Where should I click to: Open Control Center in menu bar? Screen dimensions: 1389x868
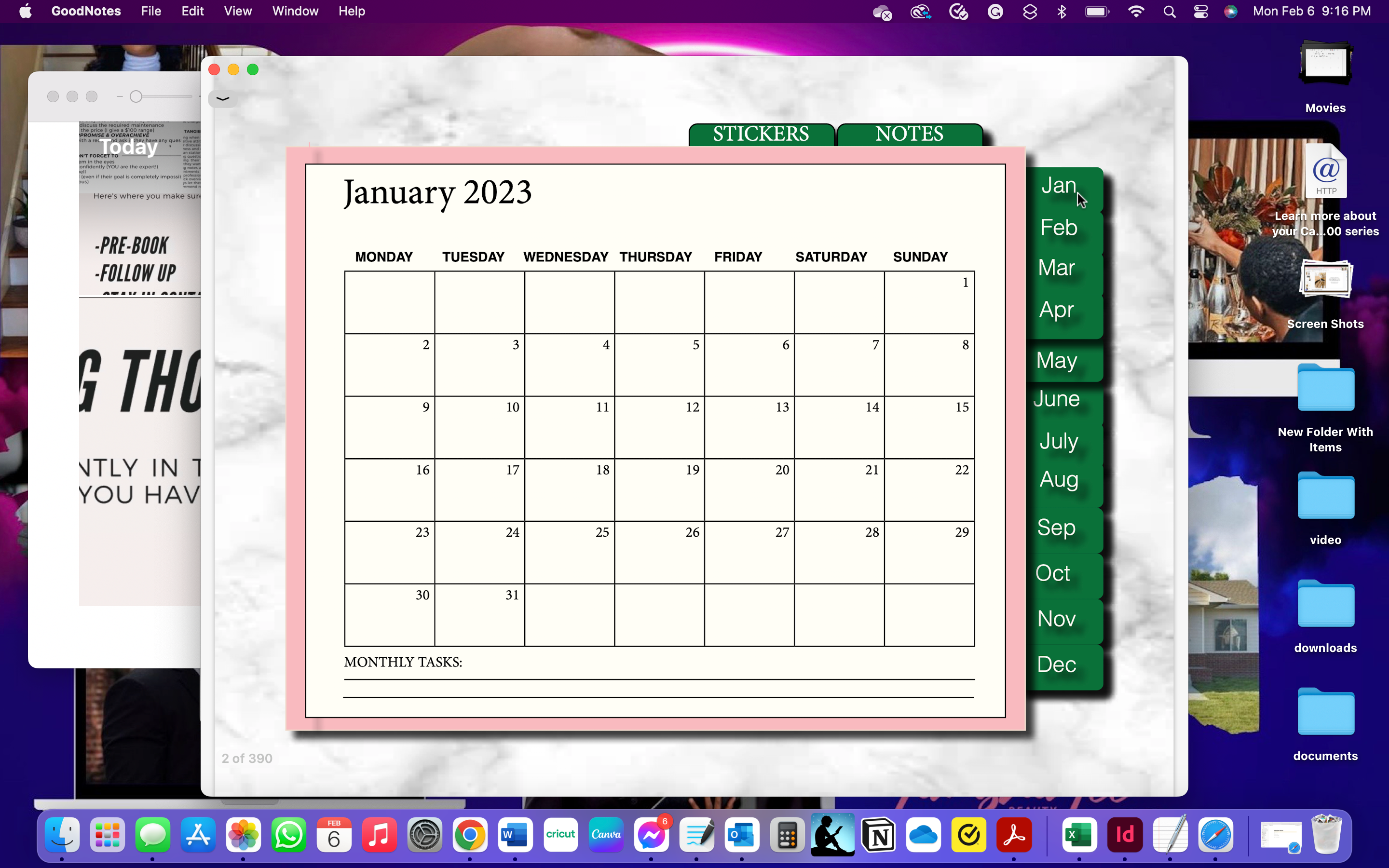point(1201,12)
